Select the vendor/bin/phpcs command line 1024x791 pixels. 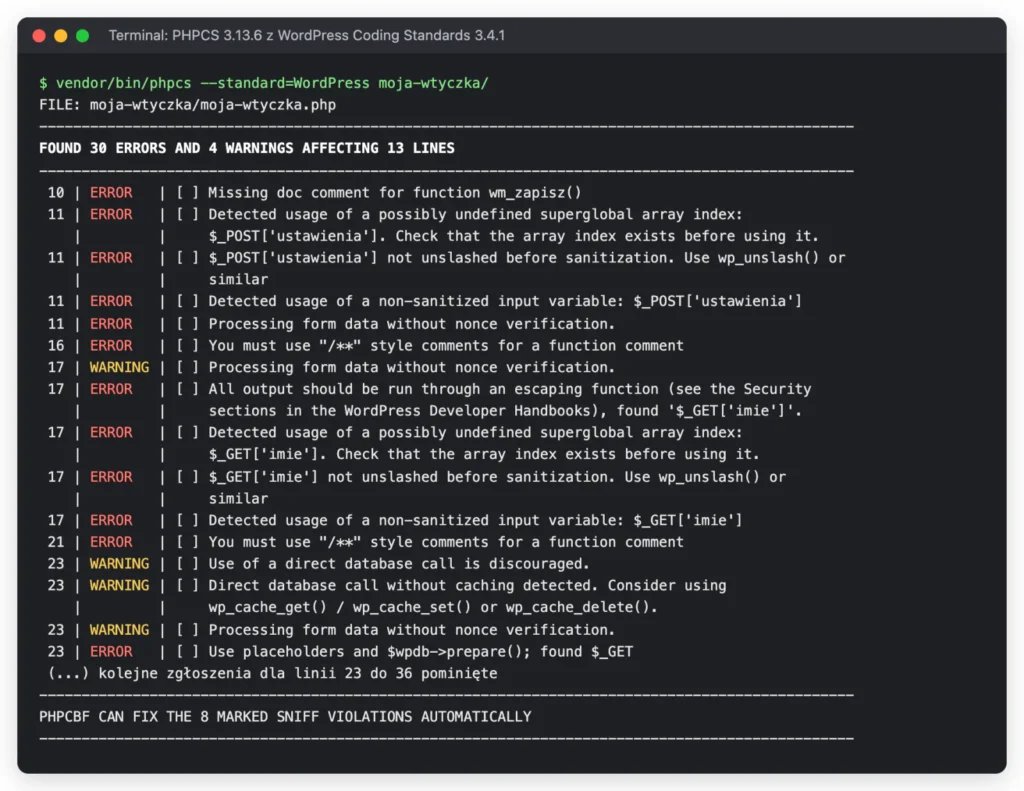pos(264,84)
